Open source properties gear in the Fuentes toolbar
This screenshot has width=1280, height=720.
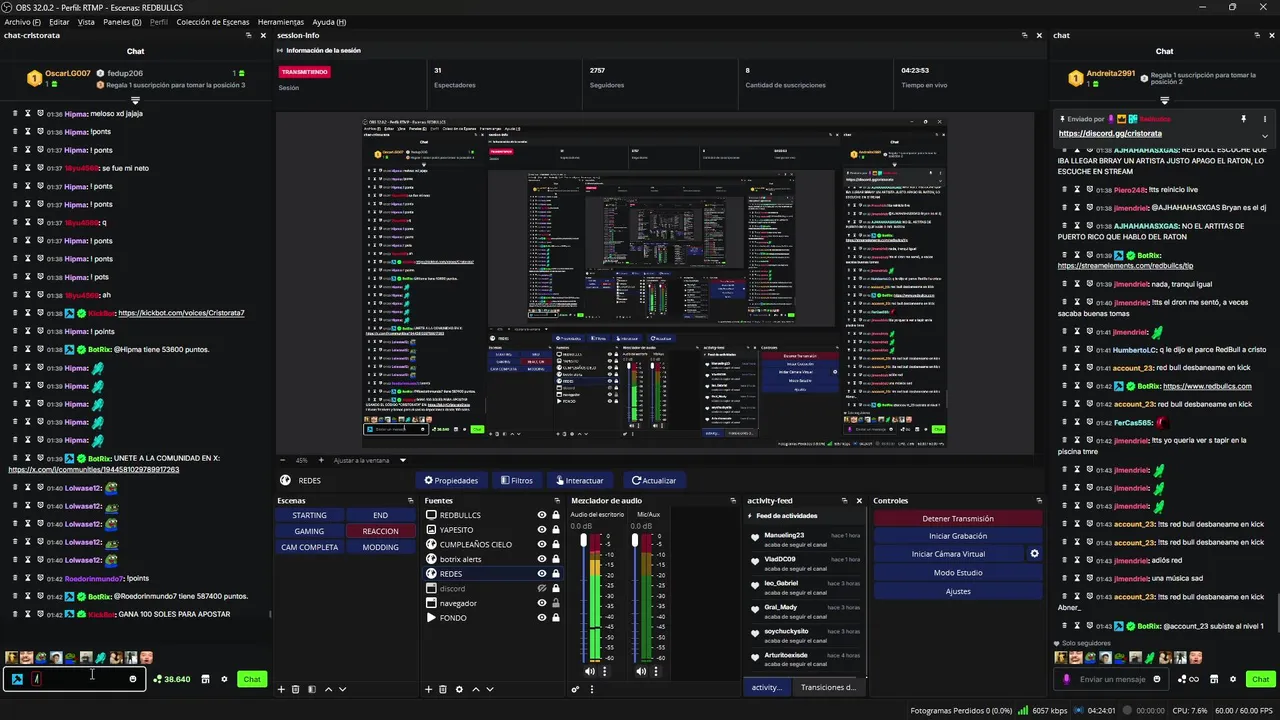tap(459, 689)
